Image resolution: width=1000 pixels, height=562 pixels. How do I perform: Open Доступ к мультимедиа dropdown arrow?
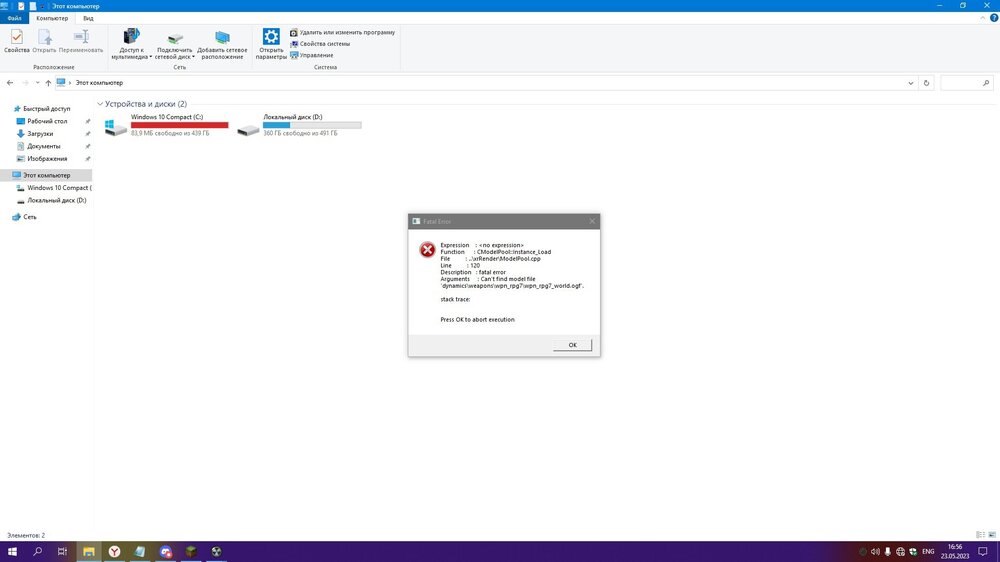(151, 57)
